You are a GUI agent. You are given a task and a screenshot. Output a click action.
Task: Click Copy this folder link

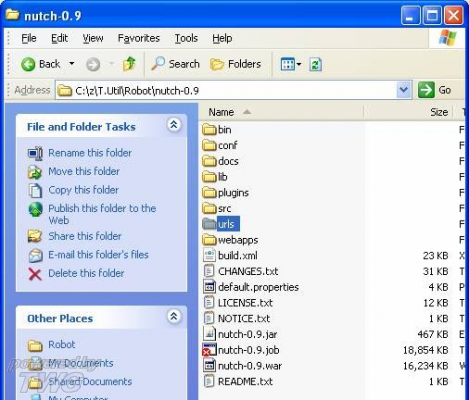point(83,190)
